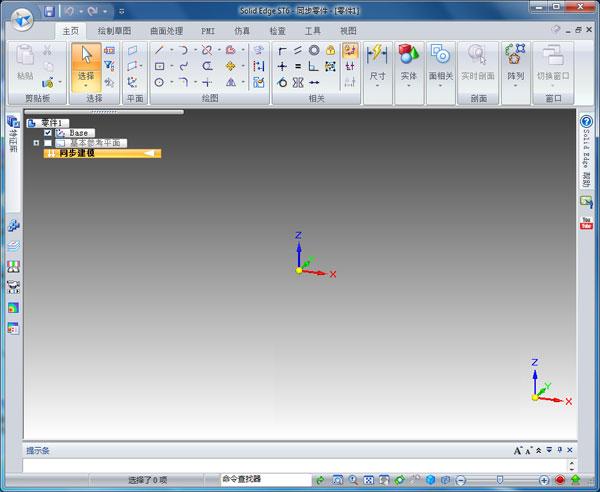Click the Parallel relationship icon
The height and width of the screenshot is (492, 600).
298,50
